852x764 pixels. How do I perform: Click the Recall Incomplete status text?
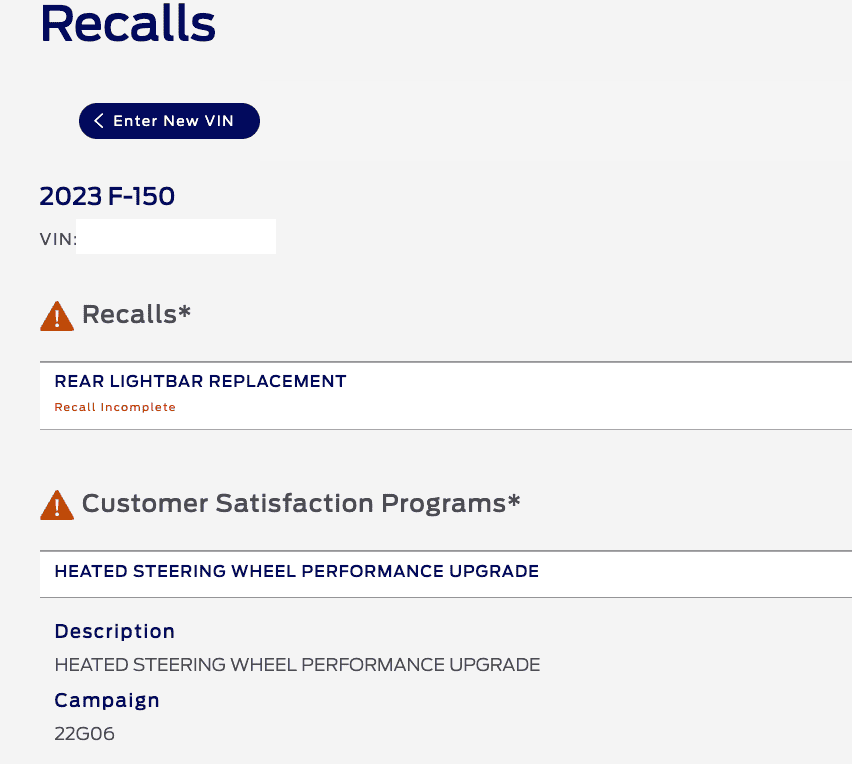pyautogui.click(x=115, y=407)
